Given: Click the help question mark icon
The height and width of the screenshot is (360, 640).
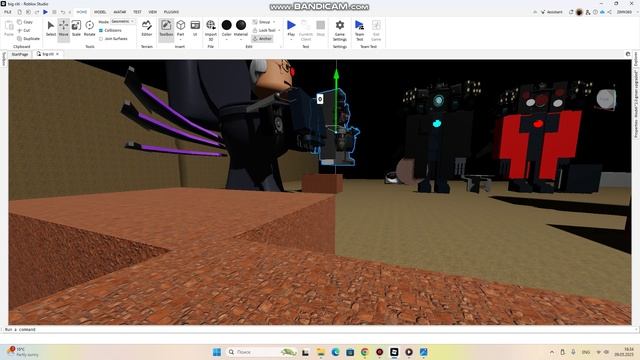Looking at the screenshot, I should pos(595,12).
